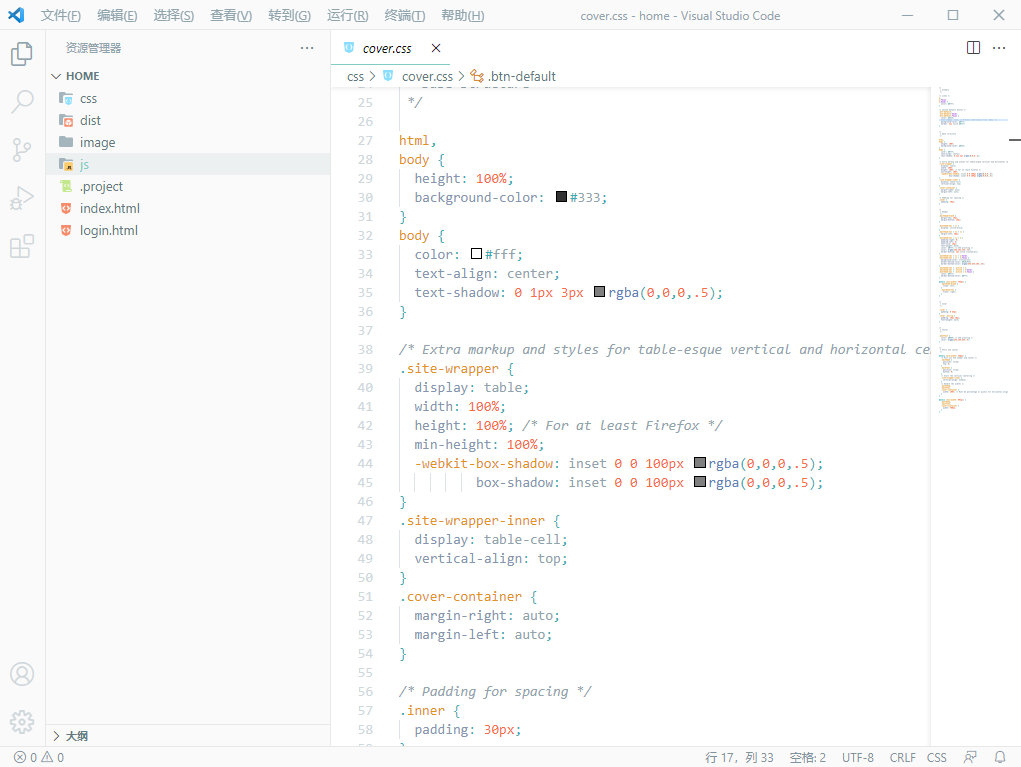Click the dist folder icon in explorer
Viewport: 1021px width, 767px height.
point(66,120)
